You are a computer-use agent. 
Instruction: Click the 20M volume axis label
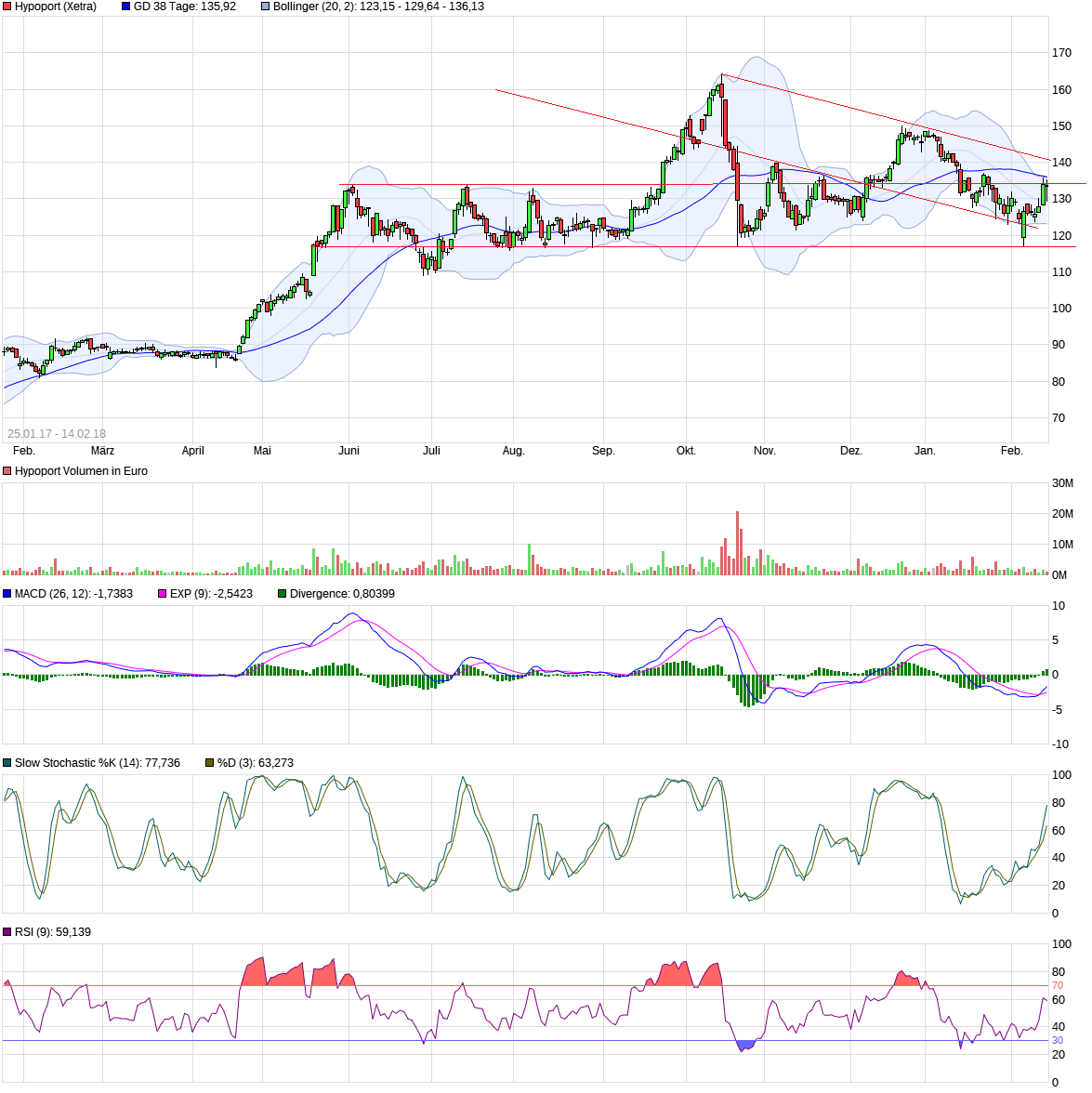click(1063, 514)
